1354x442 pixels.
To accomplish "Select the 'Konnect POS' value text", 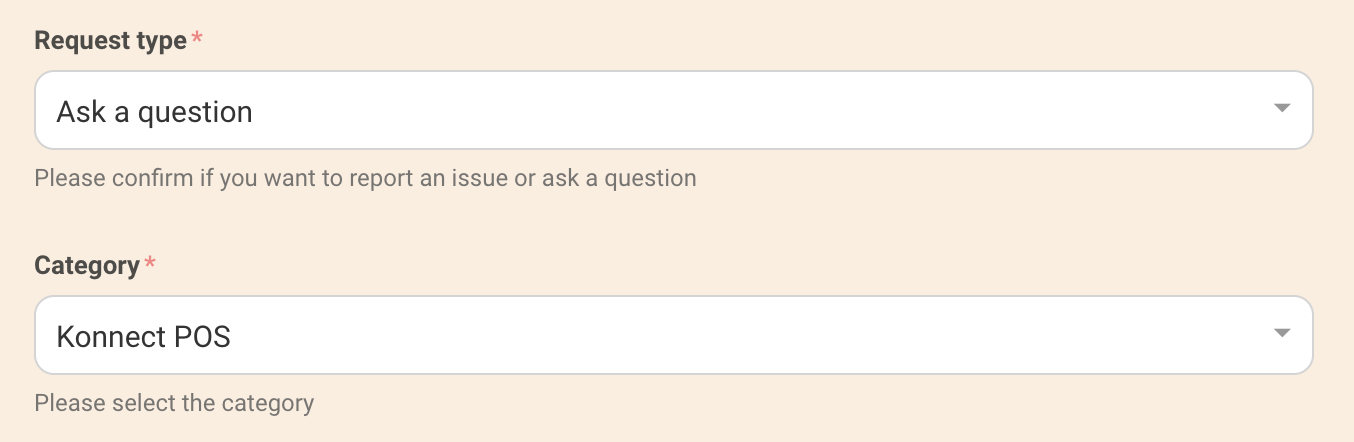I will coord(143,336).
